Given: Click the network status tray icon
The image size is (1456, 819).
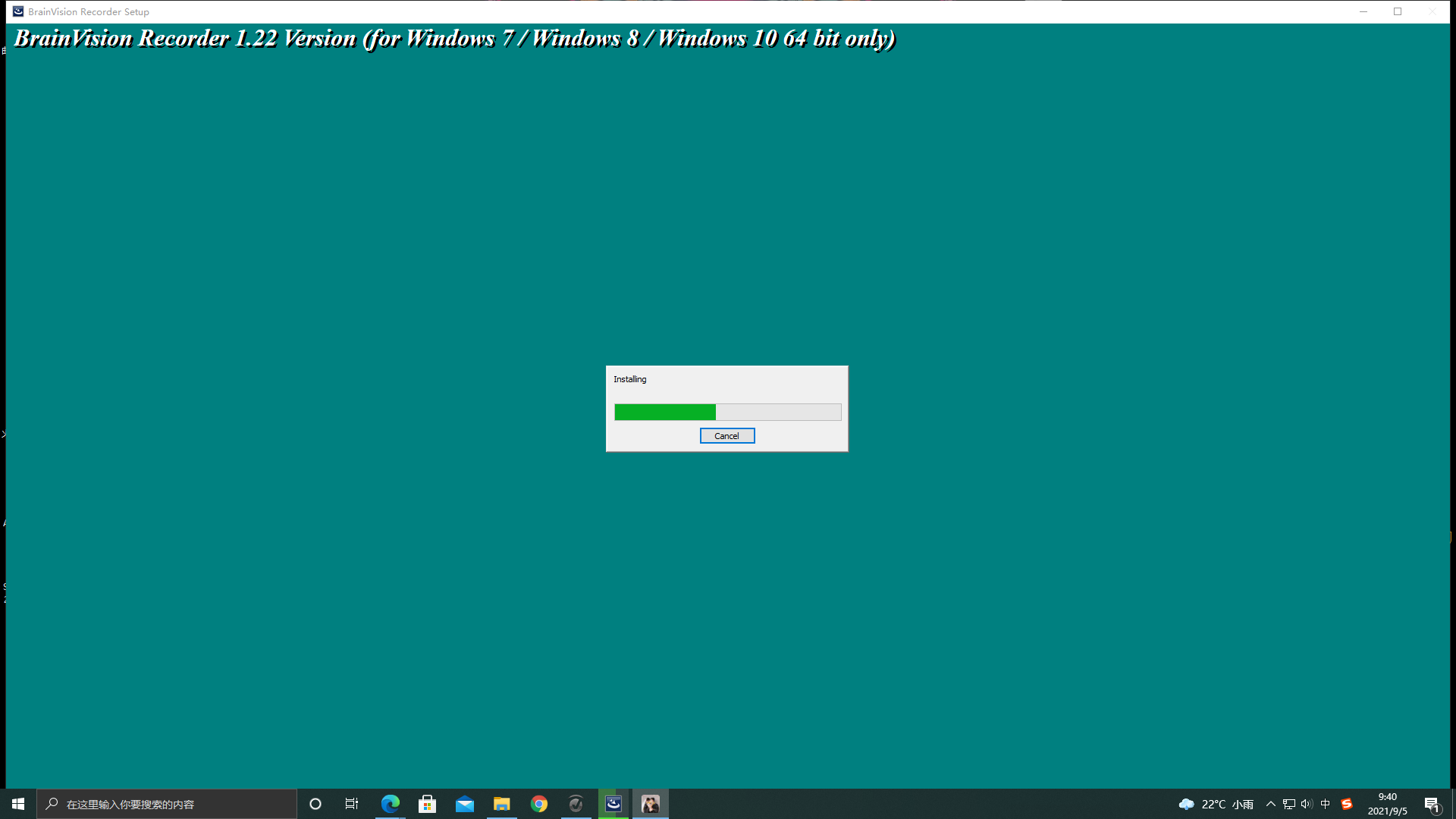Looking at the screenshot, I should (1289, 804).
